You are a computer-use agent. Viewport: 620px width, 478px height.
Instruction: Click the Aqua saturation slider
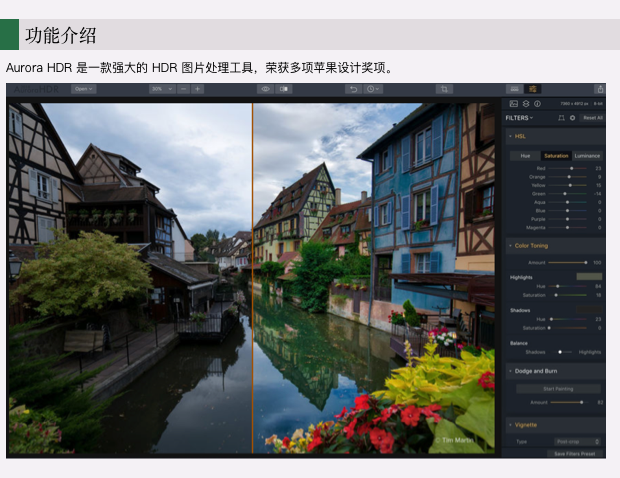567,202
